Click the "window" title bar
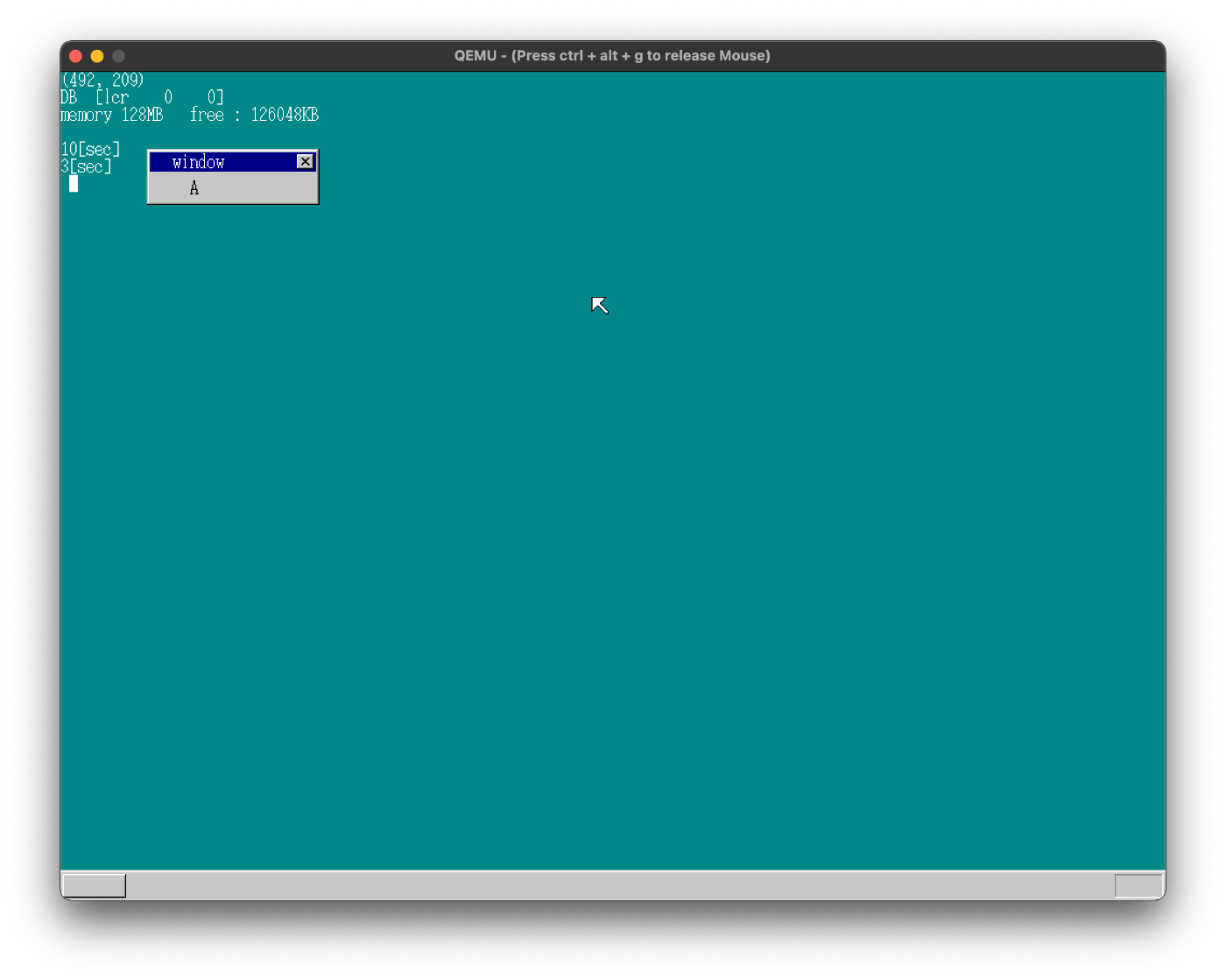The height and width of the screenshot is (980, 1226). coord(232,162)
